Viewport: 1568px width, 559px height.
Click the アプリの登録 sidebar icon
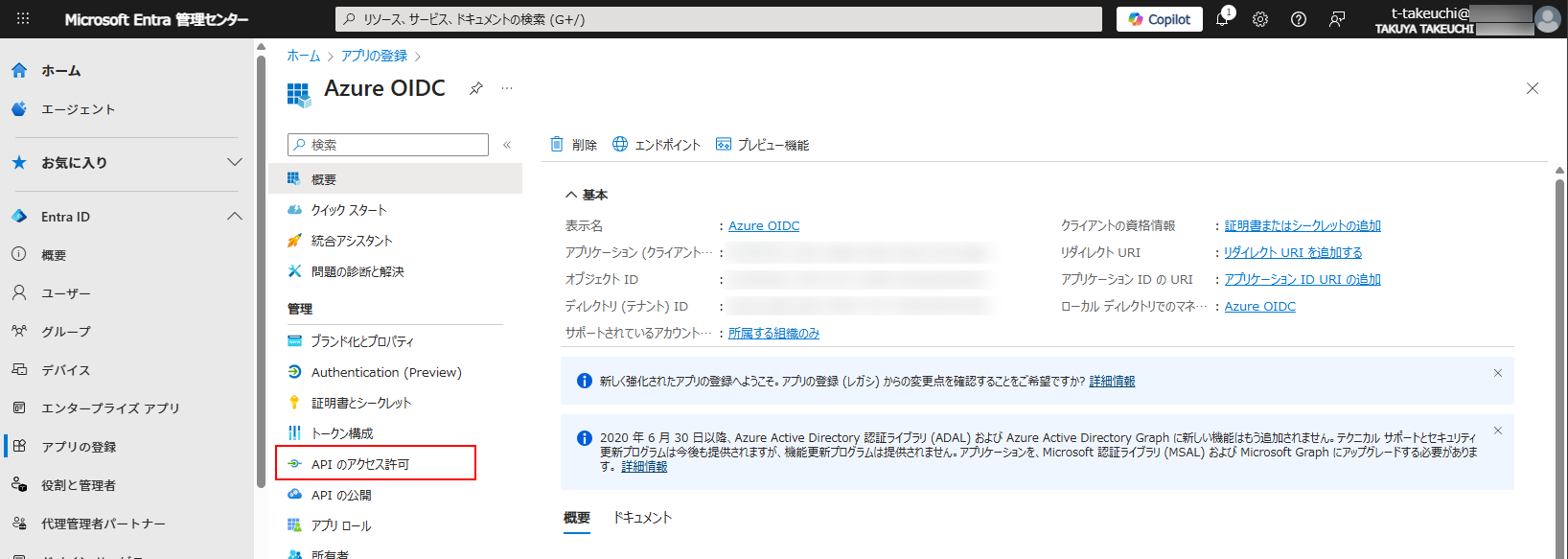coord(19,447)
